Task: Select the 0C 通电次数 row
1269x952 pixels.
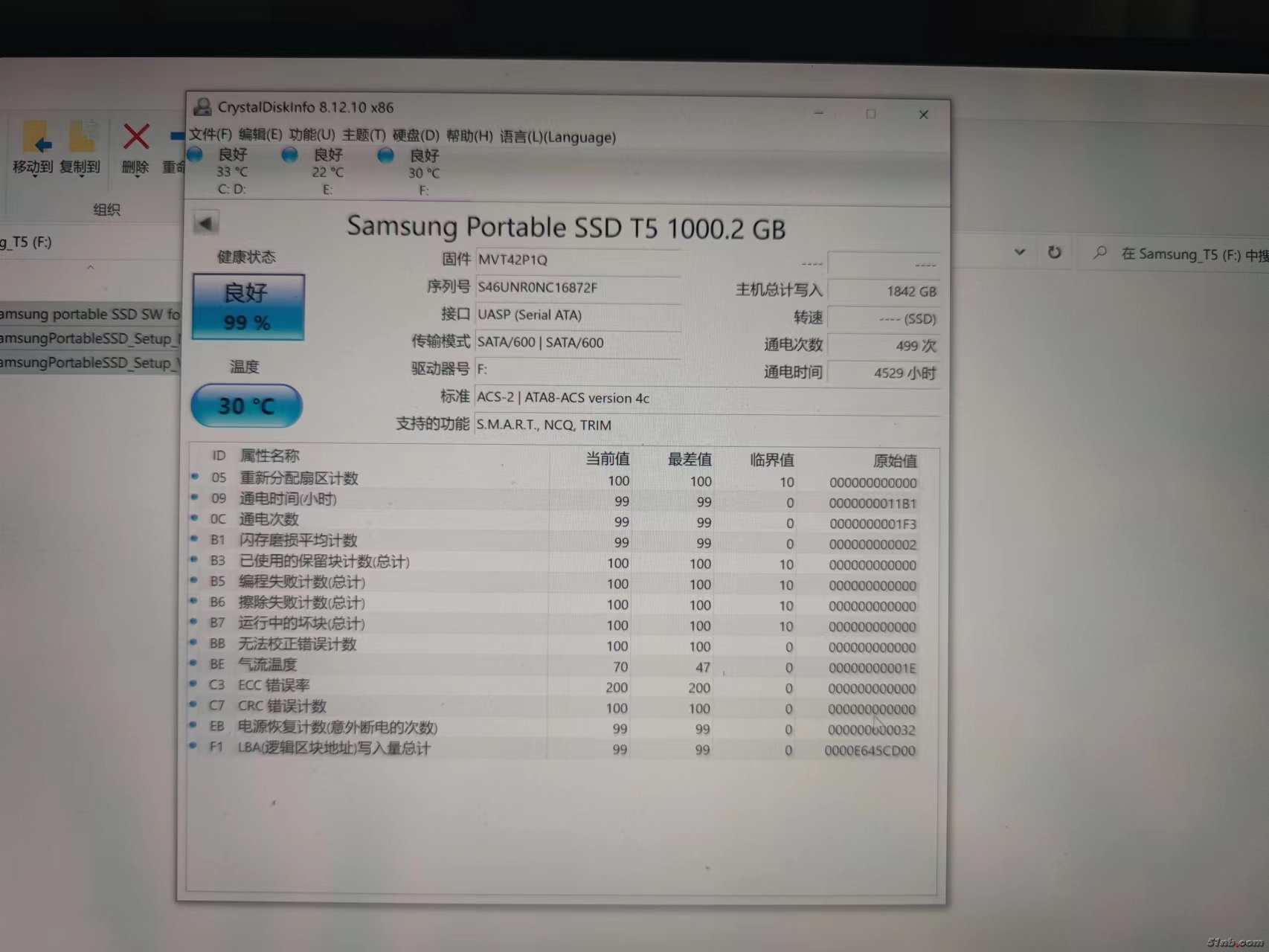Action: click(554, 521)
